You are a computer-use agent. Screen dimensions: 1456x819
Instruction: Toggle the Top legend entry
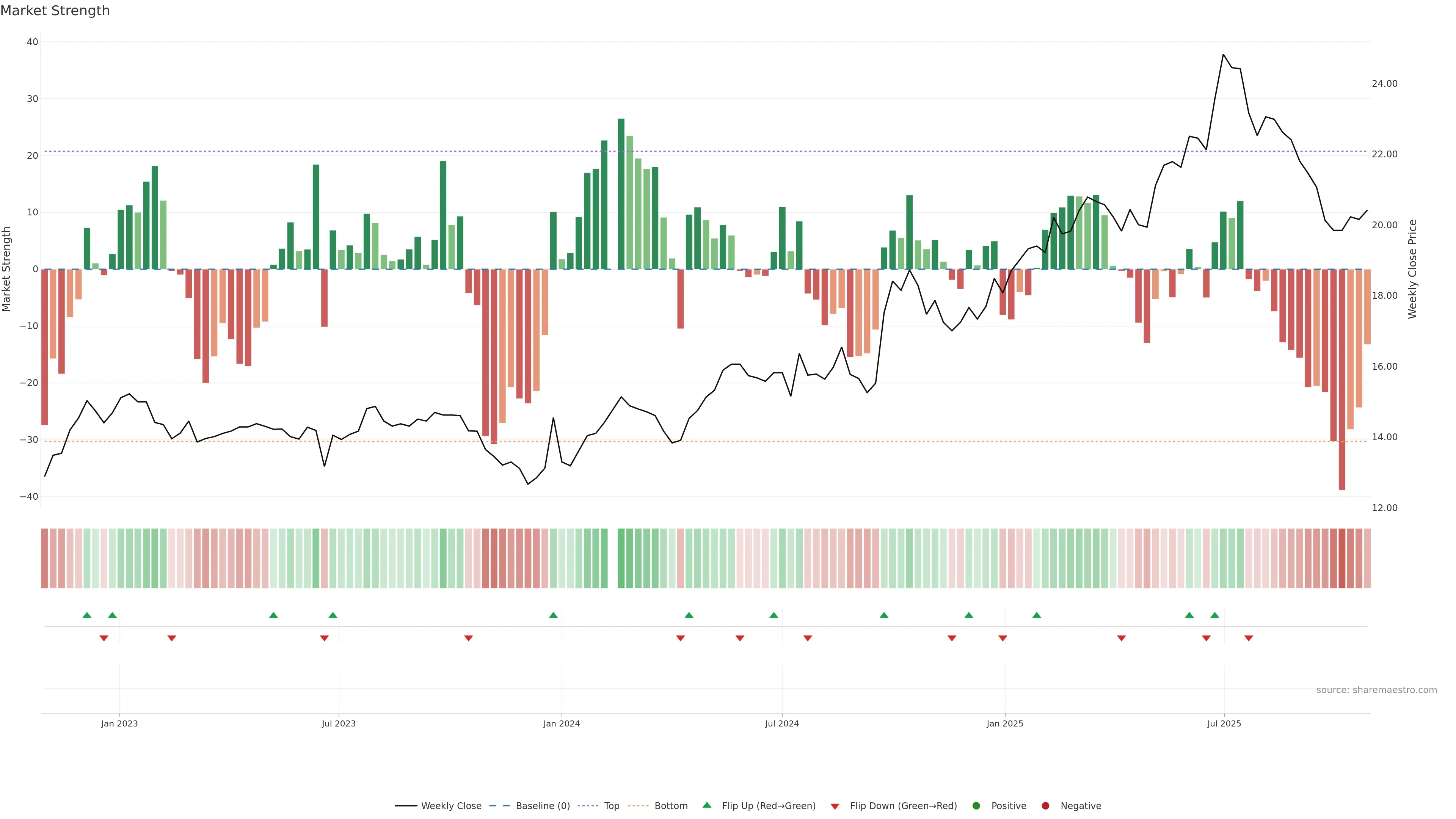(612, 806)
